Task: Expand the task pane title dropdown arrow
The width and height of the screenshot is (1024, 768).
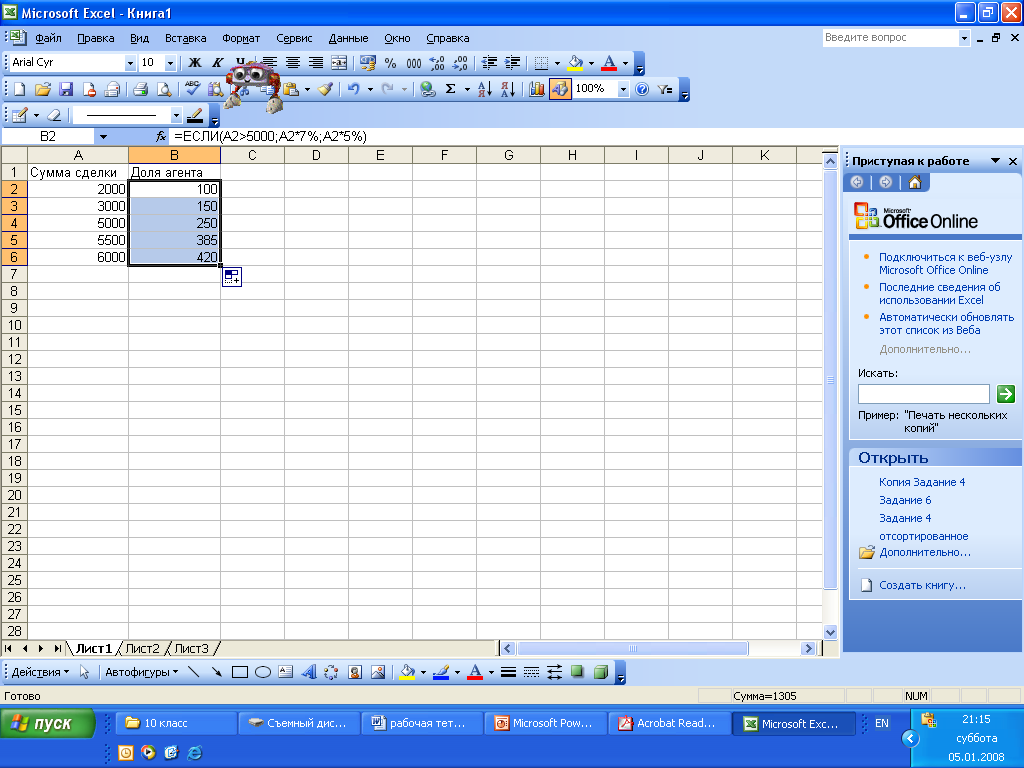Action: [x=995, y=161]
